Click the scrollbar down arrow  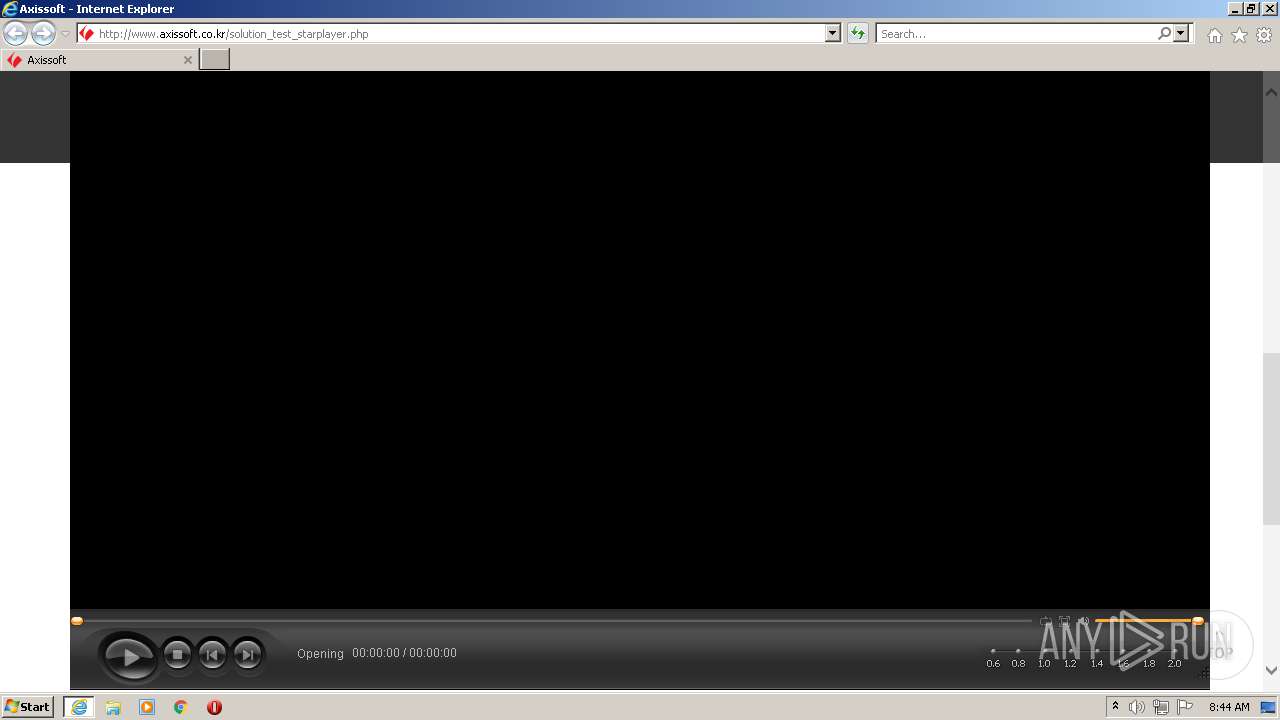pos(1271,671)
